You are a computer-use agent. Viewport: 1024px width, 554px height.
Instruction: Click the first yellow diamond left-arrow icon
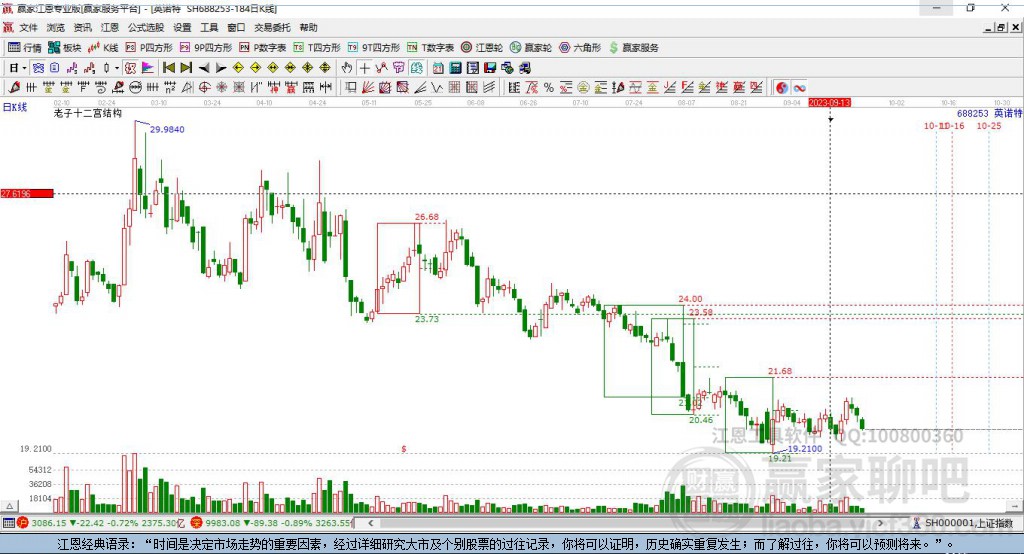(238, 68)
